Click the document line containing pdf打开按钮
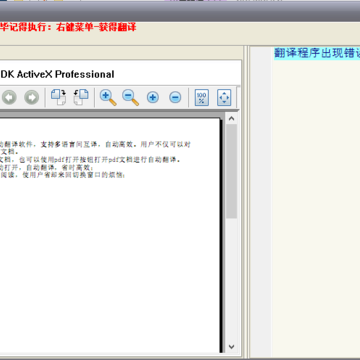The width and height of the screenshot is (360, 360). [x=90, y=160]
